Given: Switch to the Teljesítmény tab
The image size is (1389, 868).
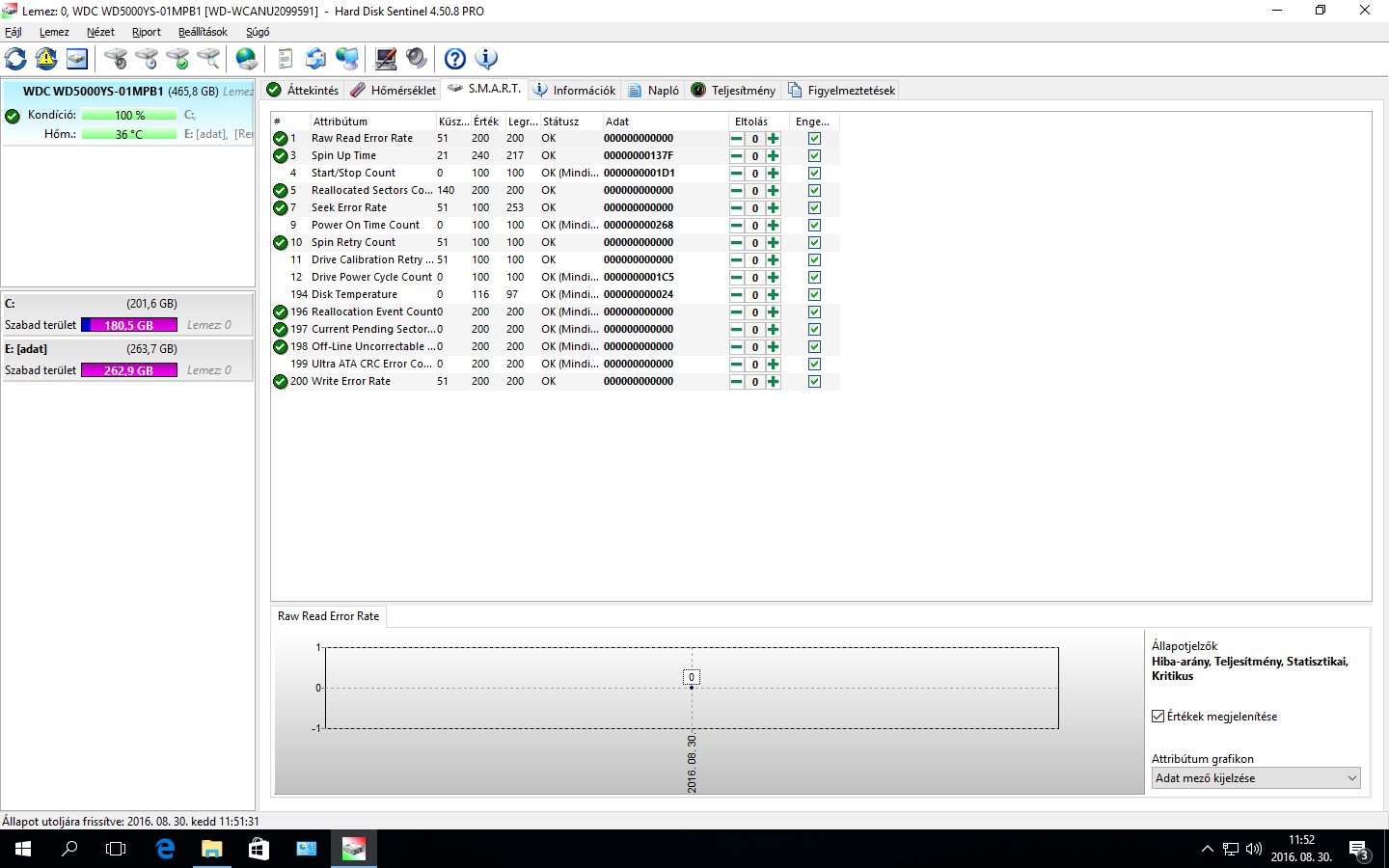Looking at the screenshot, I should point(734,91).
